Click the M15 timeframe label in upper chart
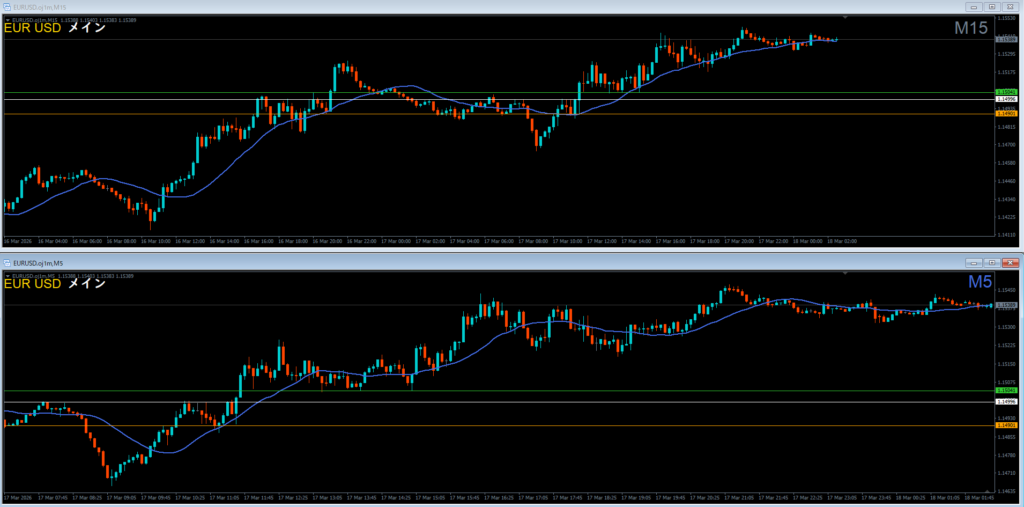1024x507 pixels. [970, 29]
